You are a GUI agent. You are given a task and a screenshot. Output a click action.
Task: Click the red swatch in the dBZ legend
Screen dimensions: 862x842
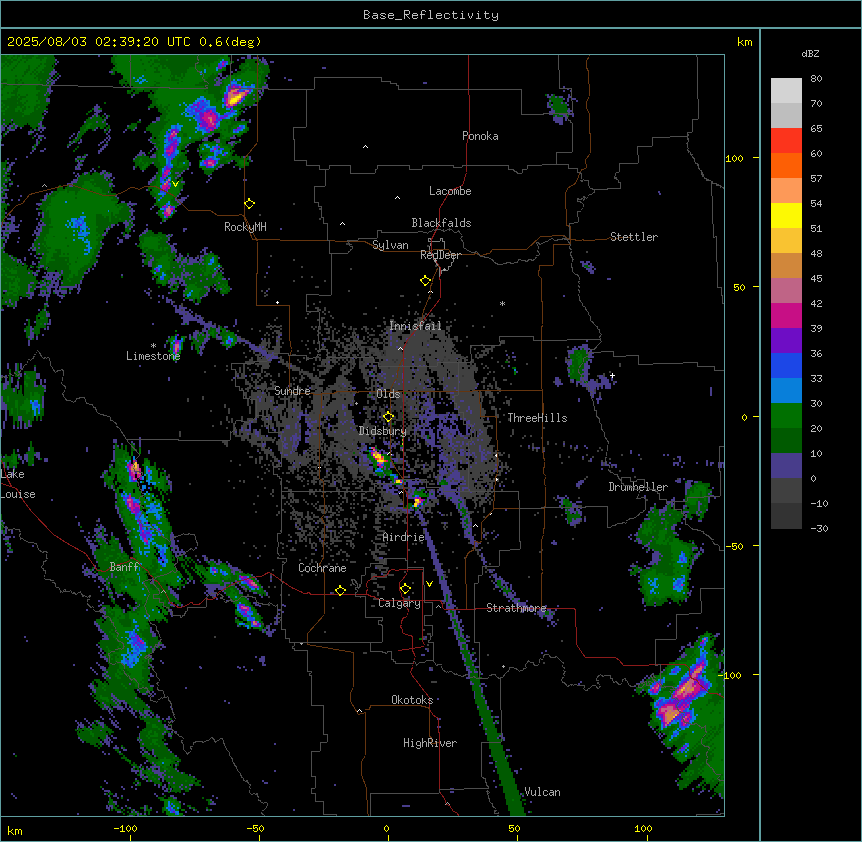tap(786, 141)
